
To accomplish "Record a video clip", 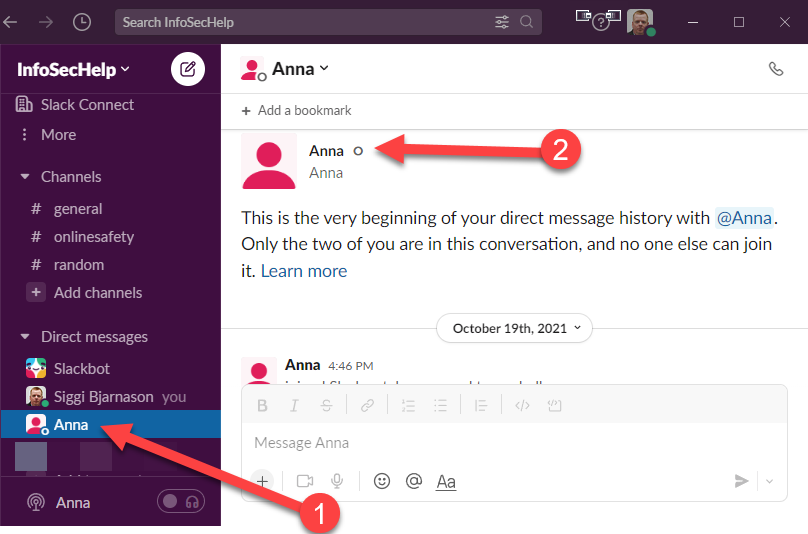I will (305, 481).
